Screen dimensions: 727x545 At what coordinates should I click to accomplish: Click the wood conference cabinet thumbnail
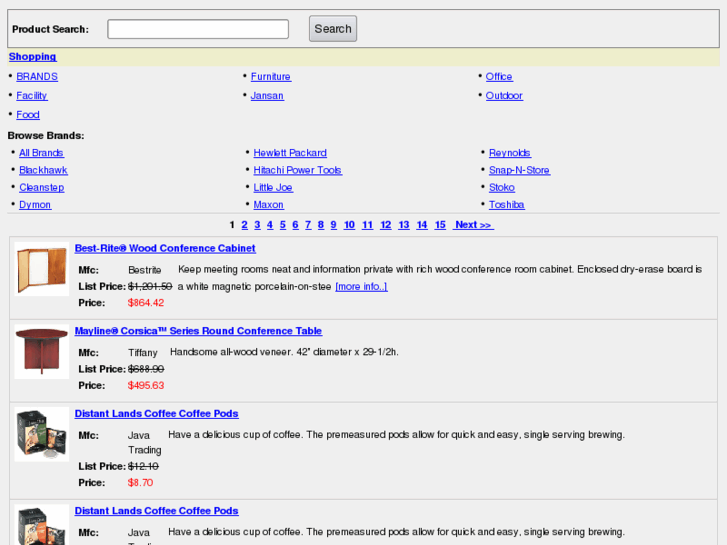(x=42, y=269)
